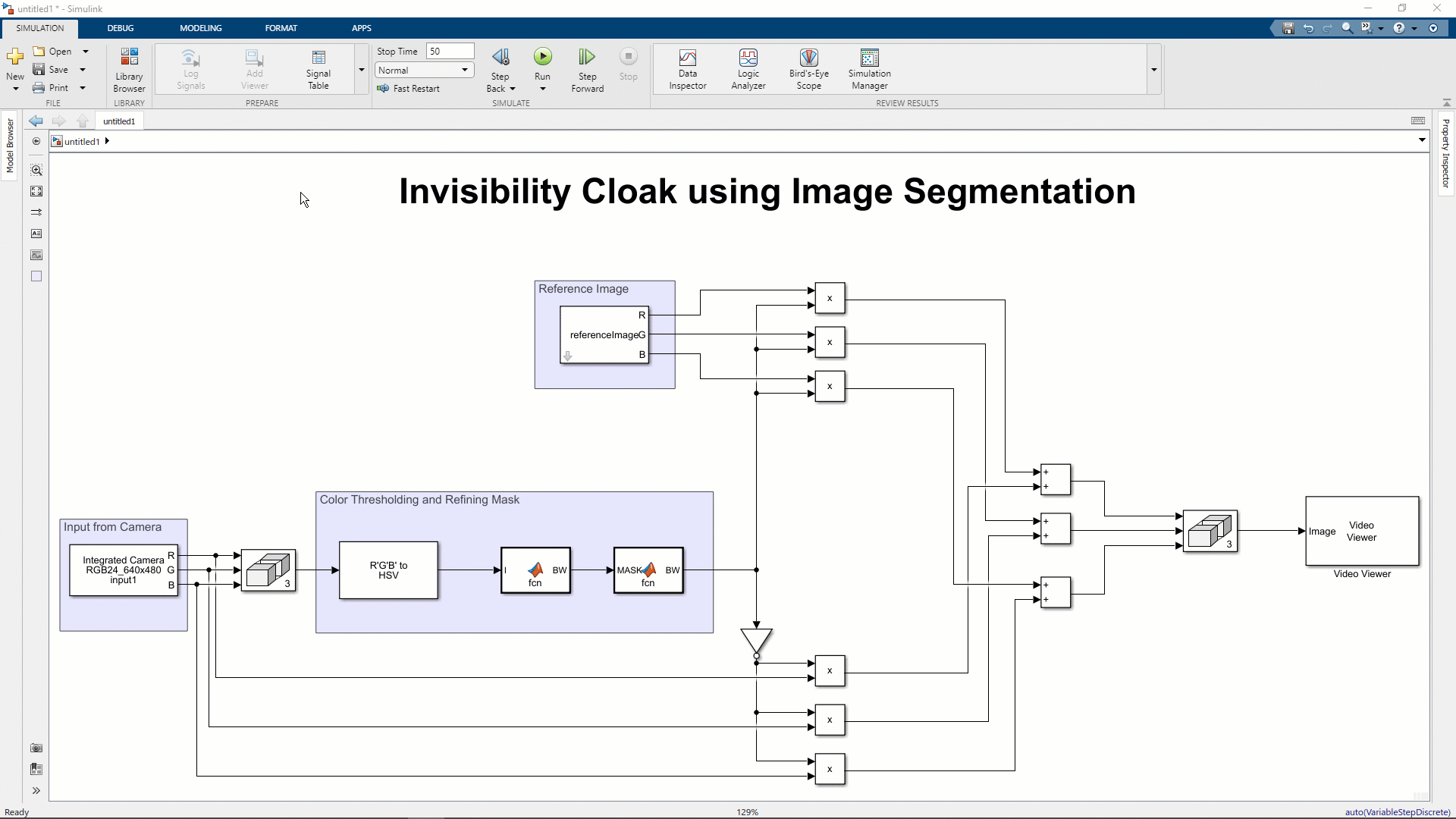The height and width of the screenshot is (819, 1456).
Task: Switch to the DEBUG tab
Action: coord(120,28)
